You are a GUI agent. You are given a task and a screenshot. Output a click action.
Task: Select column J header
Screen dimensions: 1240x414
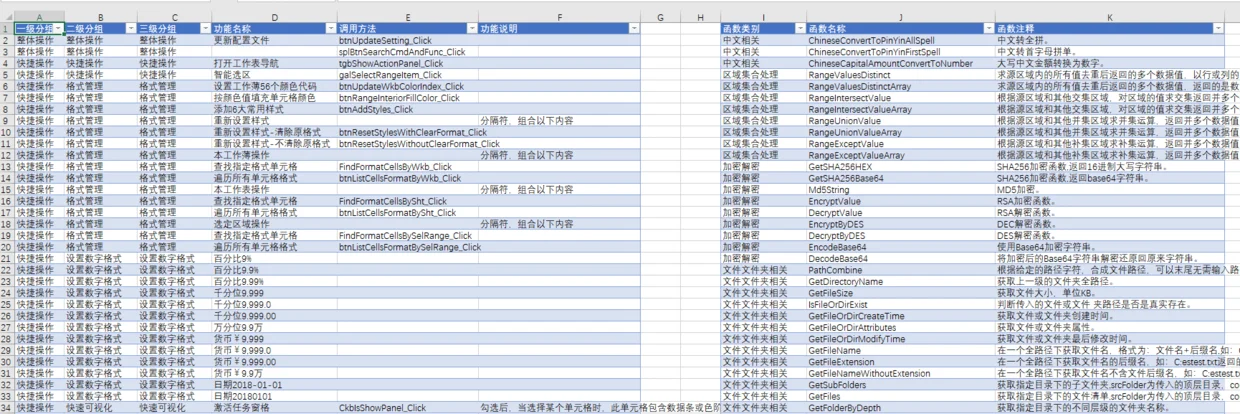(900, 18)
